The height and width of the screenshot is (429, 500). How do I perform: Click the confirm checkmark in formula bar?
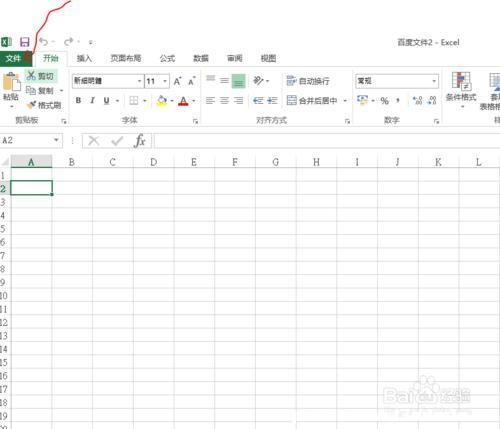[117, 141]
